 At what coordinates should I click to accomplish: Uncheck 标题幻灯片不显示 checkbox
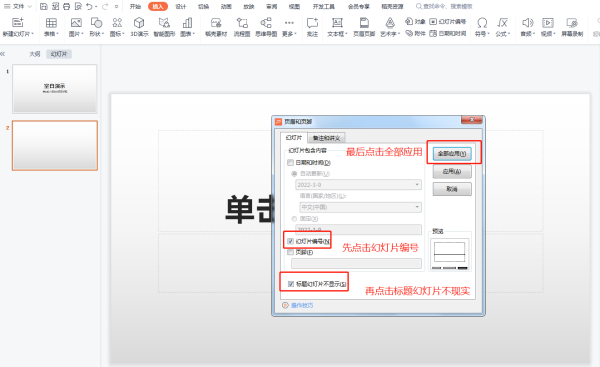(x=291, y=284)
